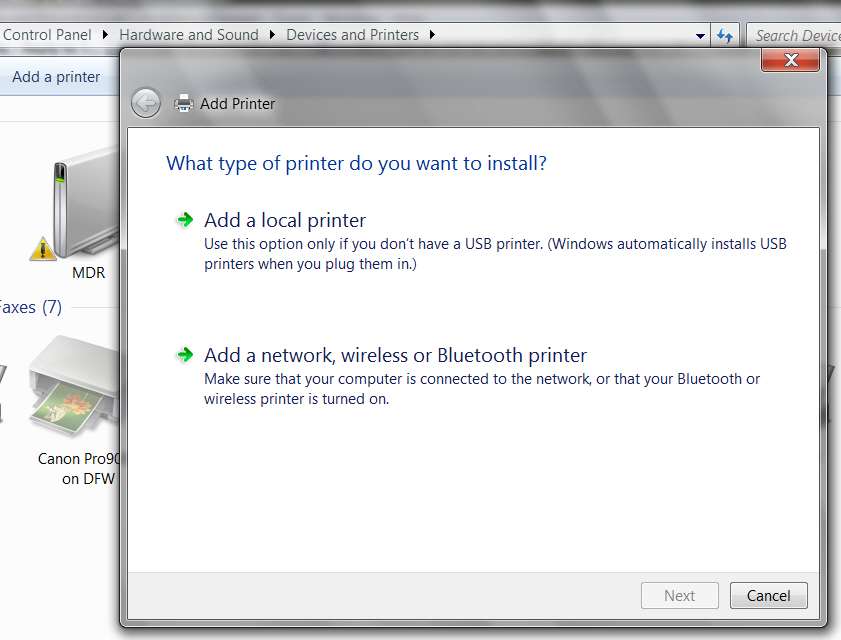Click warning badge on MDR device
This screenshot has width=841, height=640.
[x=42, y=249]
